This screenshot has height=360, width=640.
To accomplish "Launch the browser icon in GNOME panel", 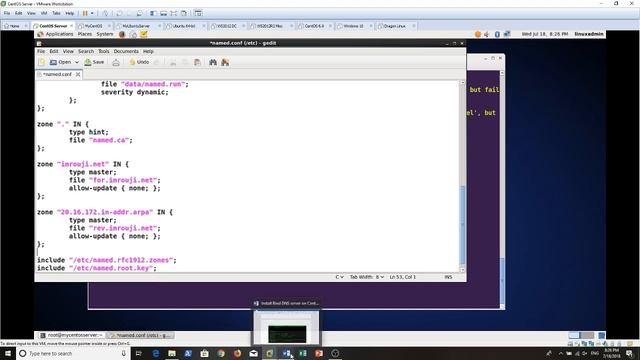I will (x=122, y=34).
